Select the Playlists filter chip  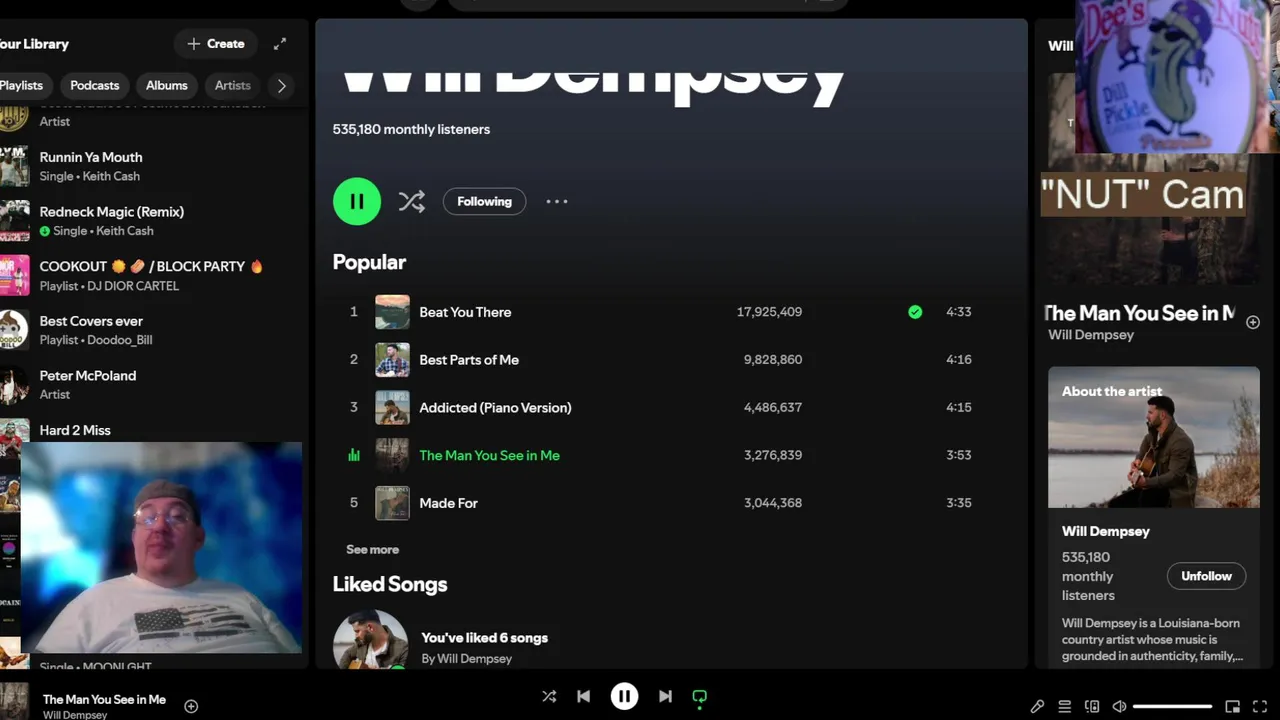pos(22,85)
